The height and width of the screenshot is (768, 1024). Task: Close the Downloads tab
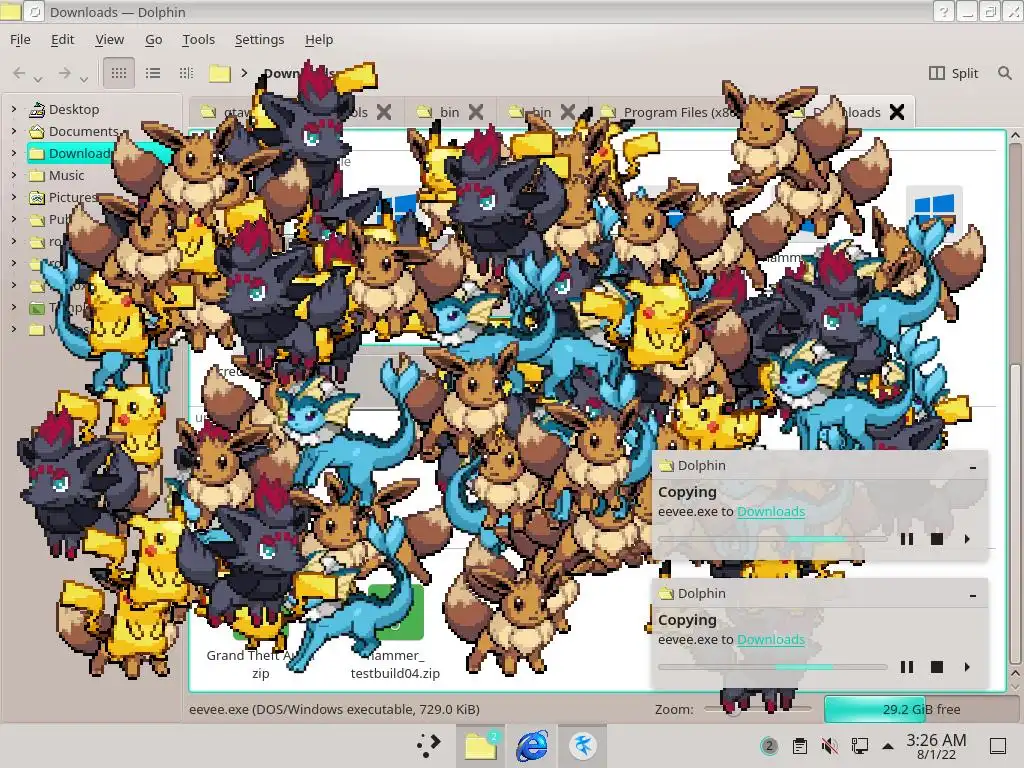(897, 112)
